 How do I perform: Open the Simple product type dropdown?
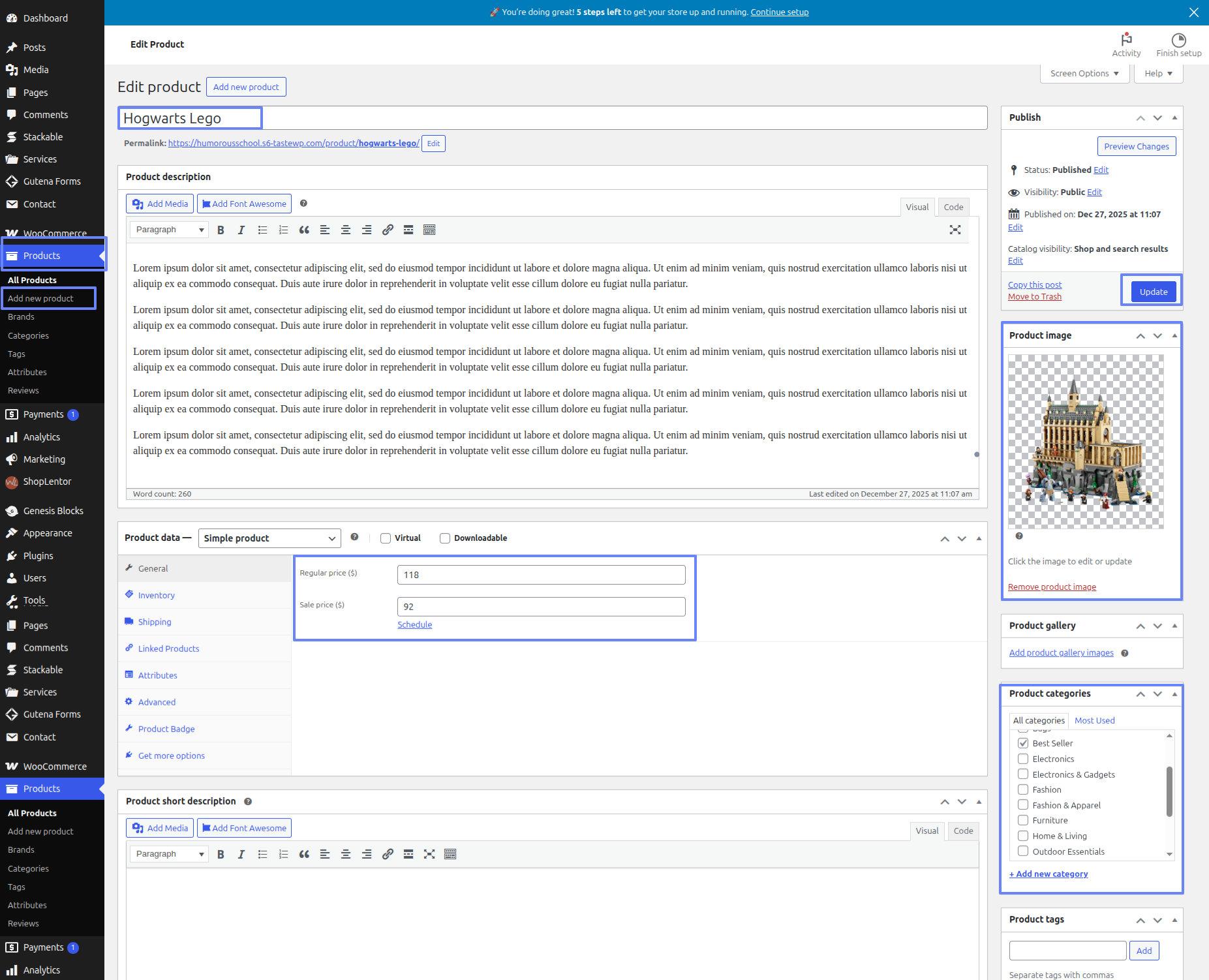point(269,538)
